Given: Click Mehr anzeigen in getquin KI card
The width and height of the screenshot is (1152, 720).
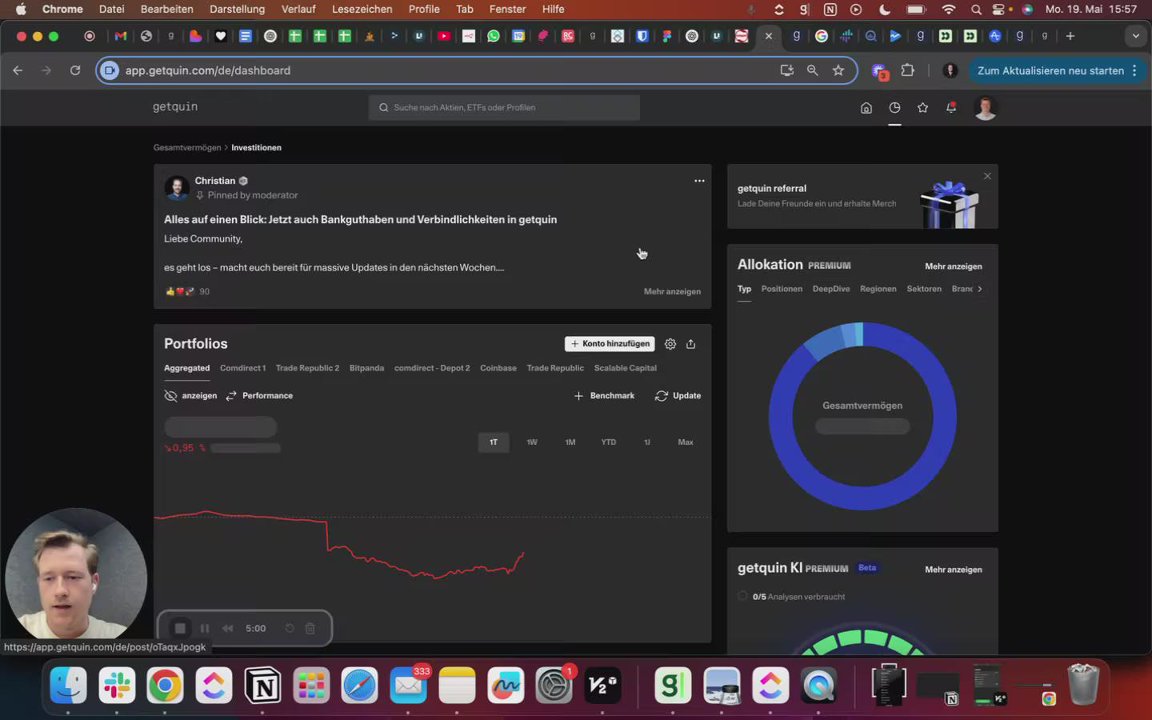Looking at the screenshot, I should (953, 569).
